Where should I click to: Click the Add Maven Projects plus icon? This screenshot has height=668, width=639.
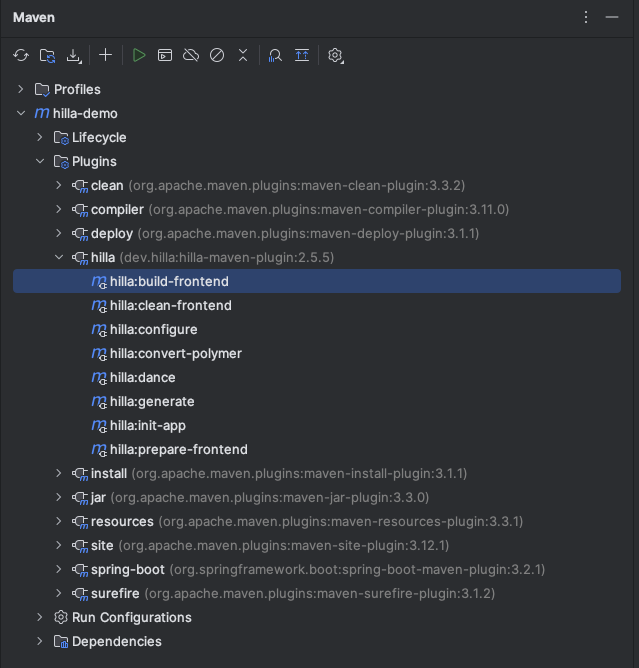pos(105,55)
